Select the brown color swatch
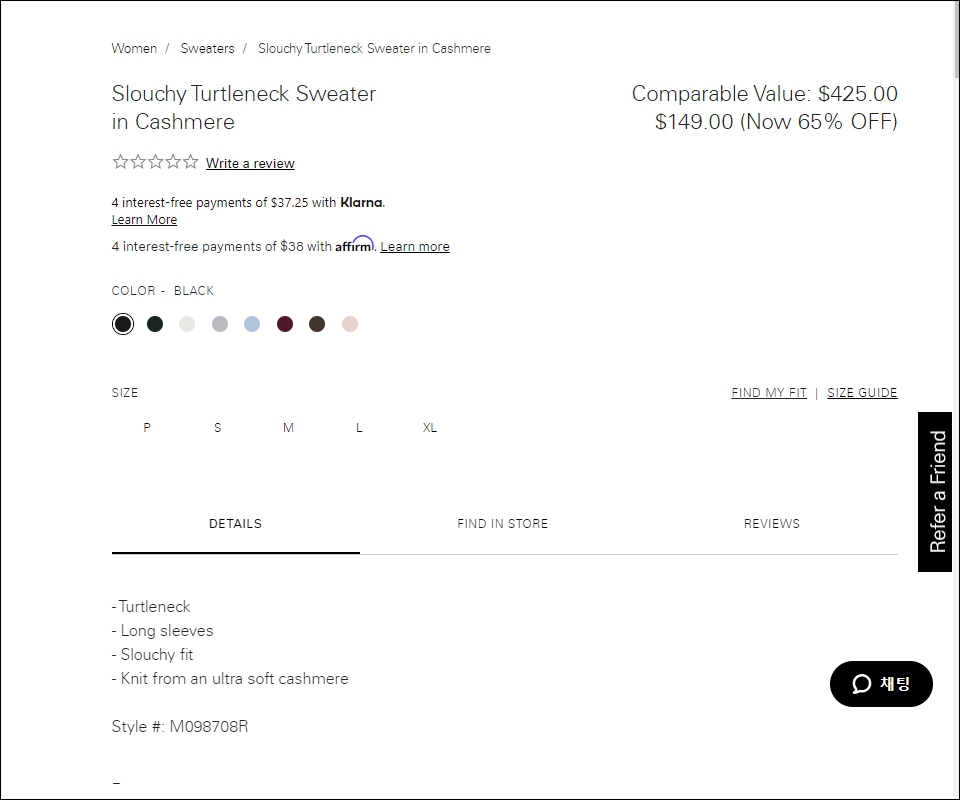 point(317,324)
